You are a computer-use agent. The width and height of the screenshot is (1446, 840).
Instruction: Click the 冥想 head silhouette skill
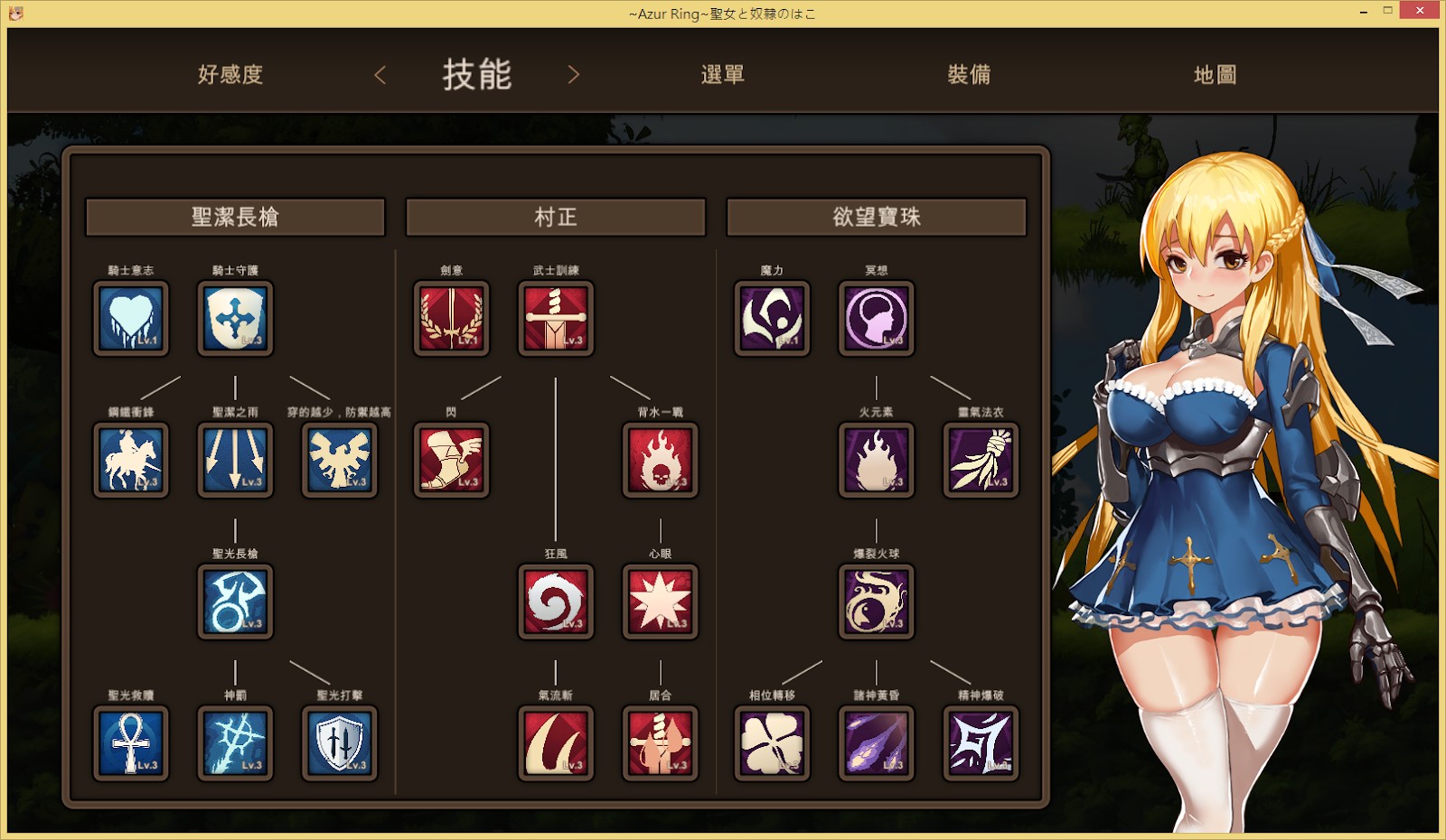[x=877, y=318]
